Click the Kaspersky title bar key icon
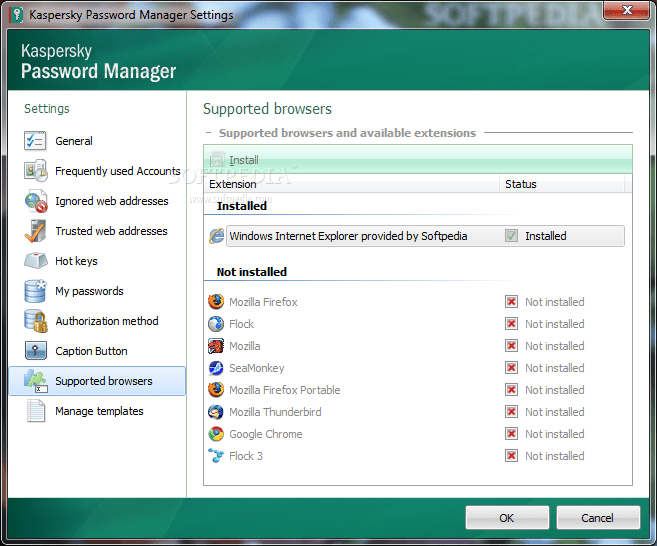 (16, 15)
